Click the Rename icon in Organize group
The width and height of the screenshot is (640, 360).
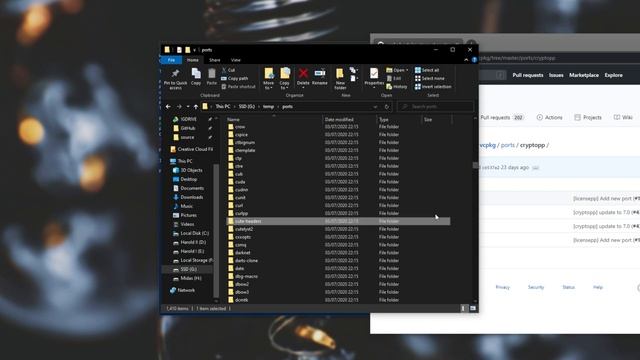[x=320, y=73]
